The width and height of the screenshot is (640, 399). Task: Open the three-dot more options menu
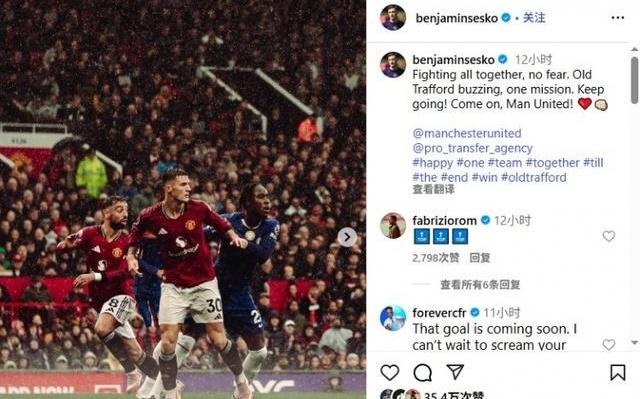(x=618, y=18)
